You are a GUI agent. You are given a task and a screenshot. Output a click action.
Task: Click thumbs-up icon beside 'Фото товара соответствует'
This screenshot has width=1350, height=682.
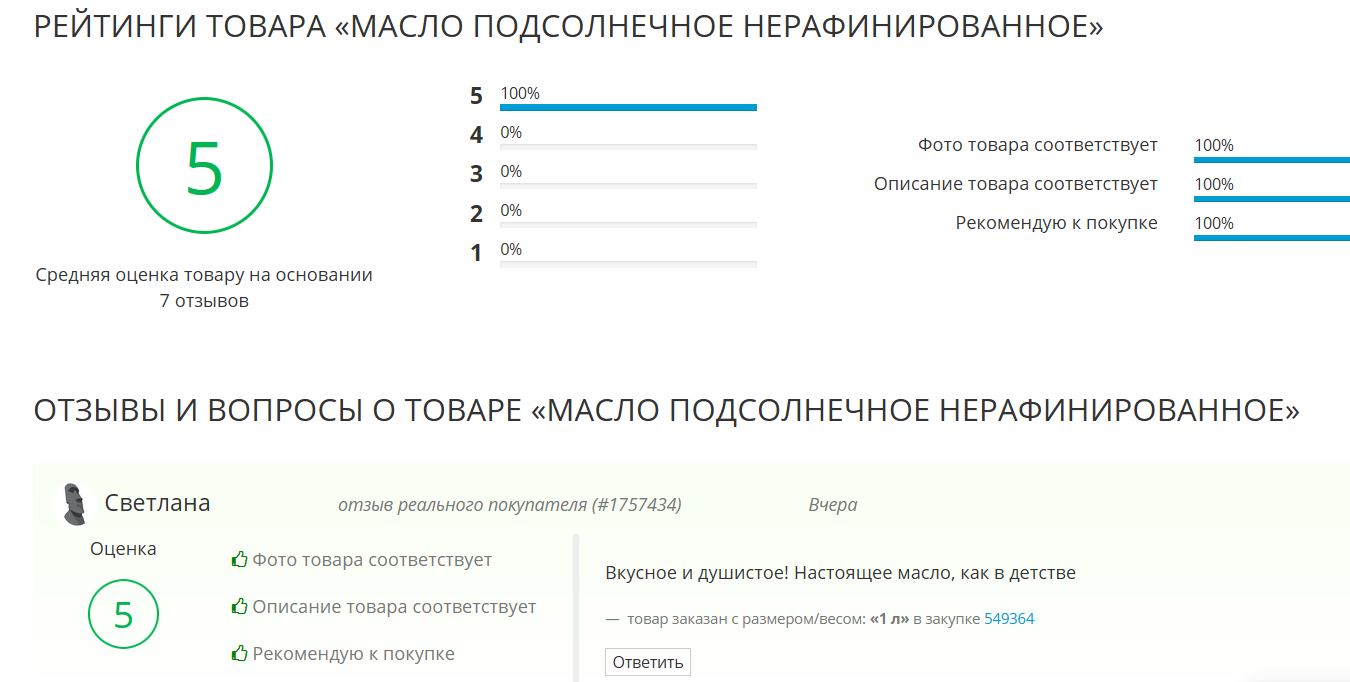pos(239,560)
